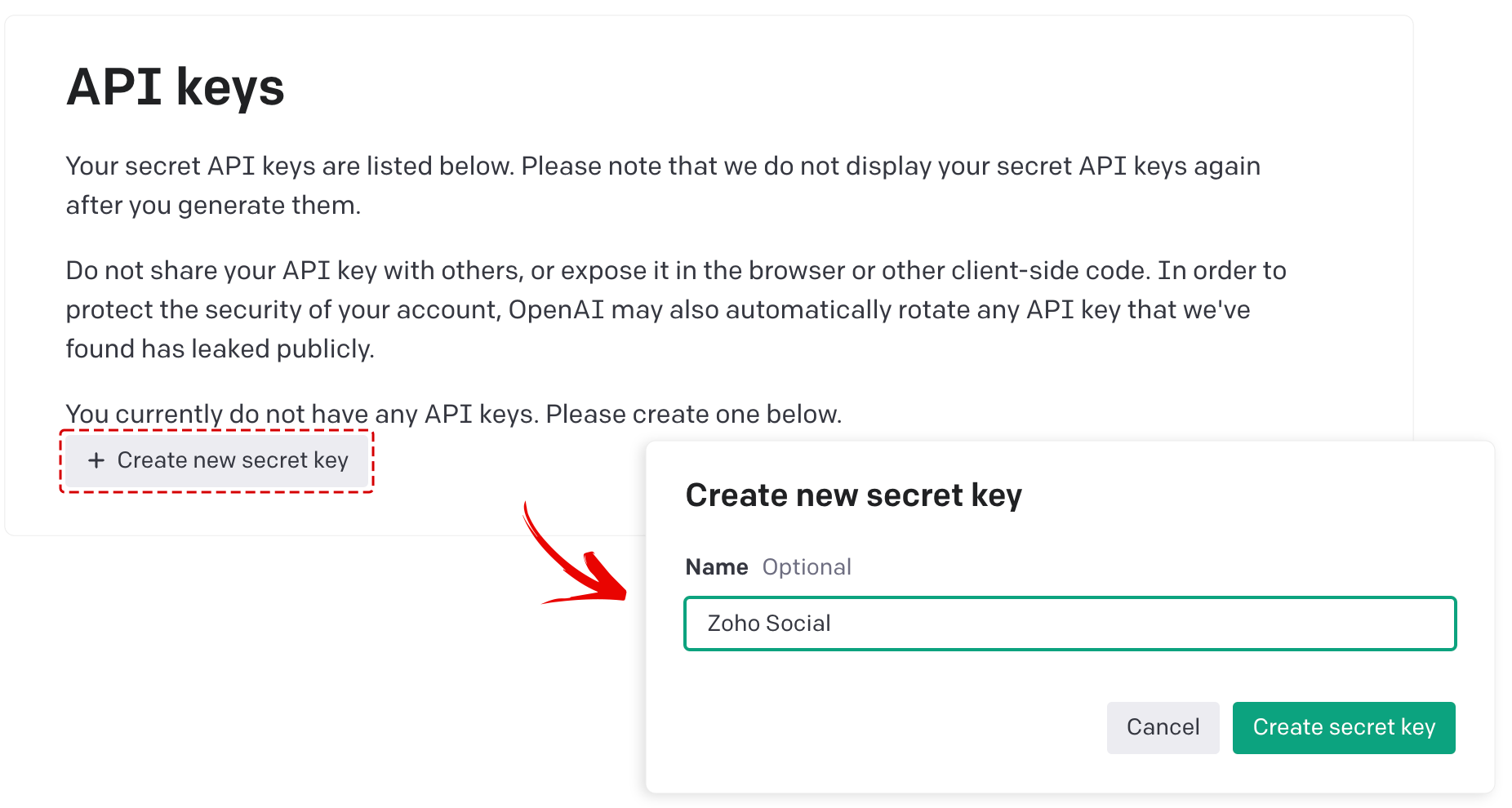Click the word 'OpenAI' in the paragraph
Screen dimensions: 1512x808
[556, 310]
